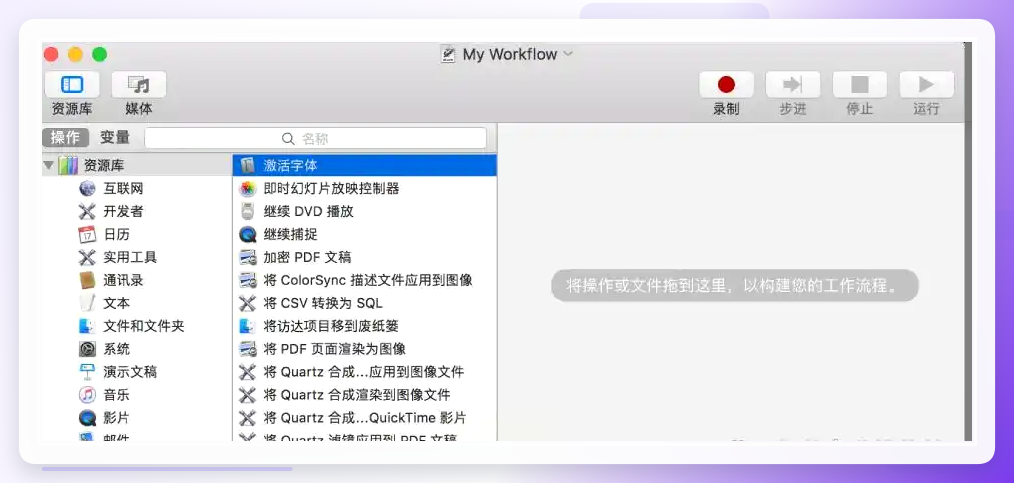
Task: Select the 演示文稿 Keynote icon
Action: 87,372
